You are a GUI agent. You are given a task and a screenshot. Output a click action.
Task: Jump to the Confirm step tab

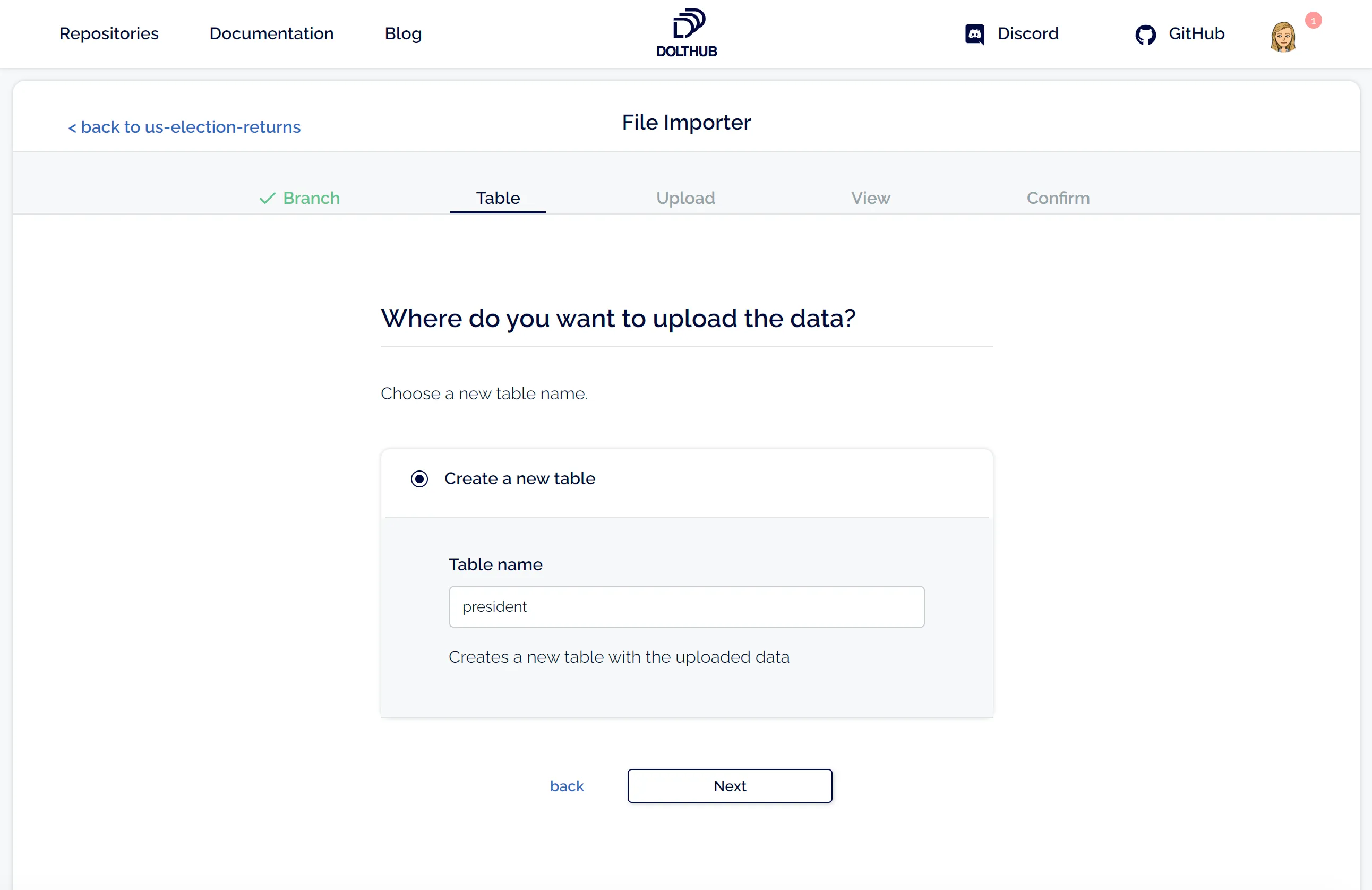1057,198
